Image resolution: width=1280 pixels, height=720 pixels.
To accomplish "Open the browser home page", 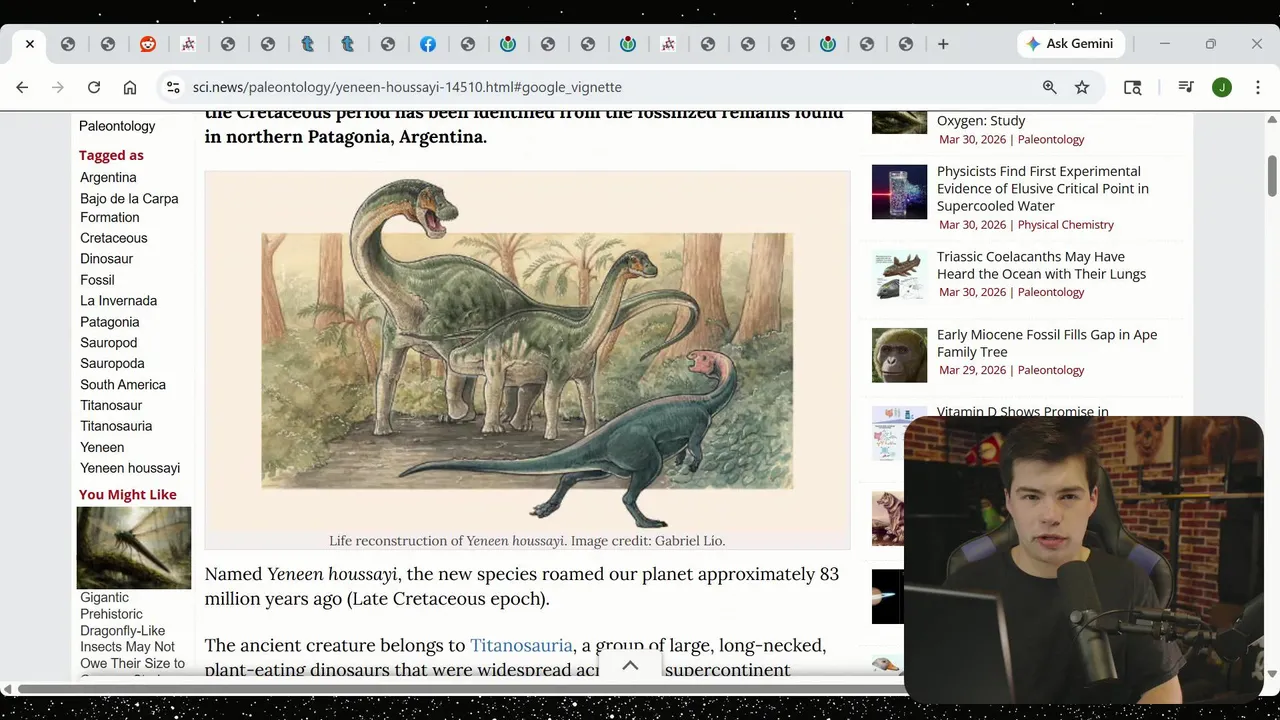I will click(x=130, y=88).
